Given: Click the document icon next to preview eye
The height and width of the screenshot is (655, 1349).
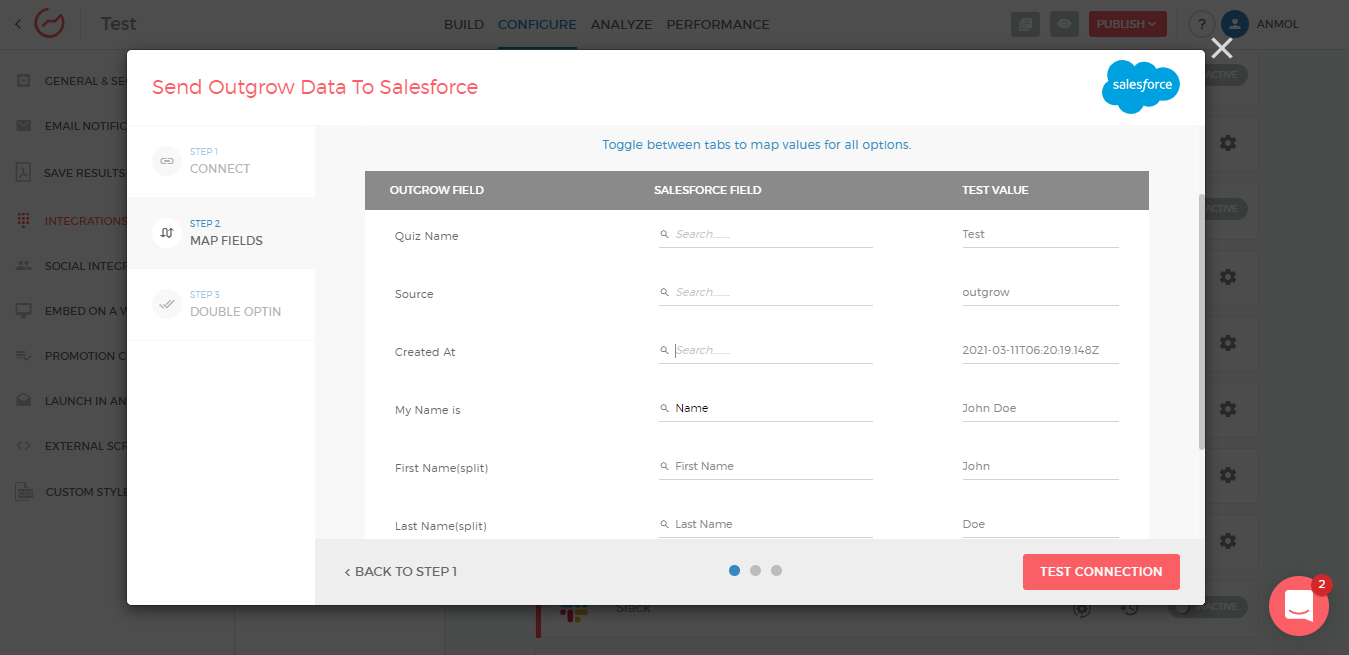Looking at the screenshot, I should click(x=1025, y=24).
